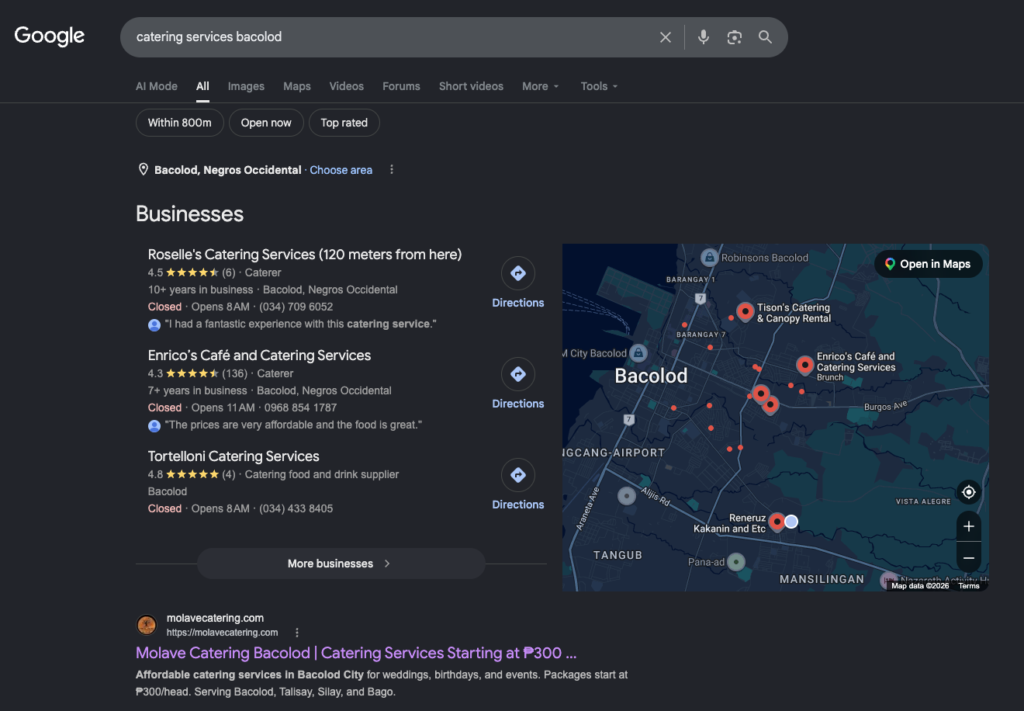This screenshot has width=1024, height=711.
Task: Open the Tools dropdown
Action: [599, 86]
